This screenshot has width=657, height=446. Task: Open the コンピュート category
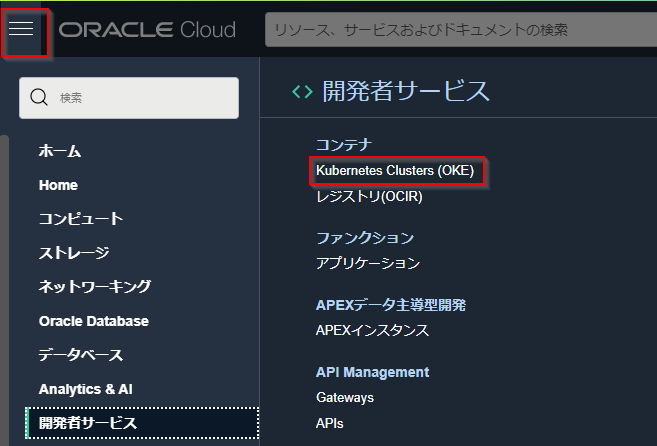coord(81,219)
